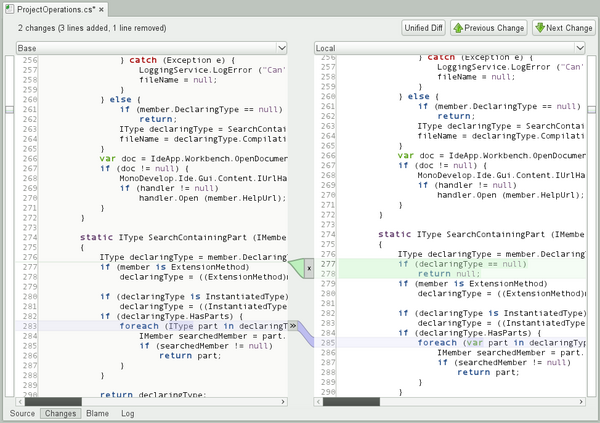Click the >> arrow to apply foreach change
600x423 pixels.
(293, 326)
